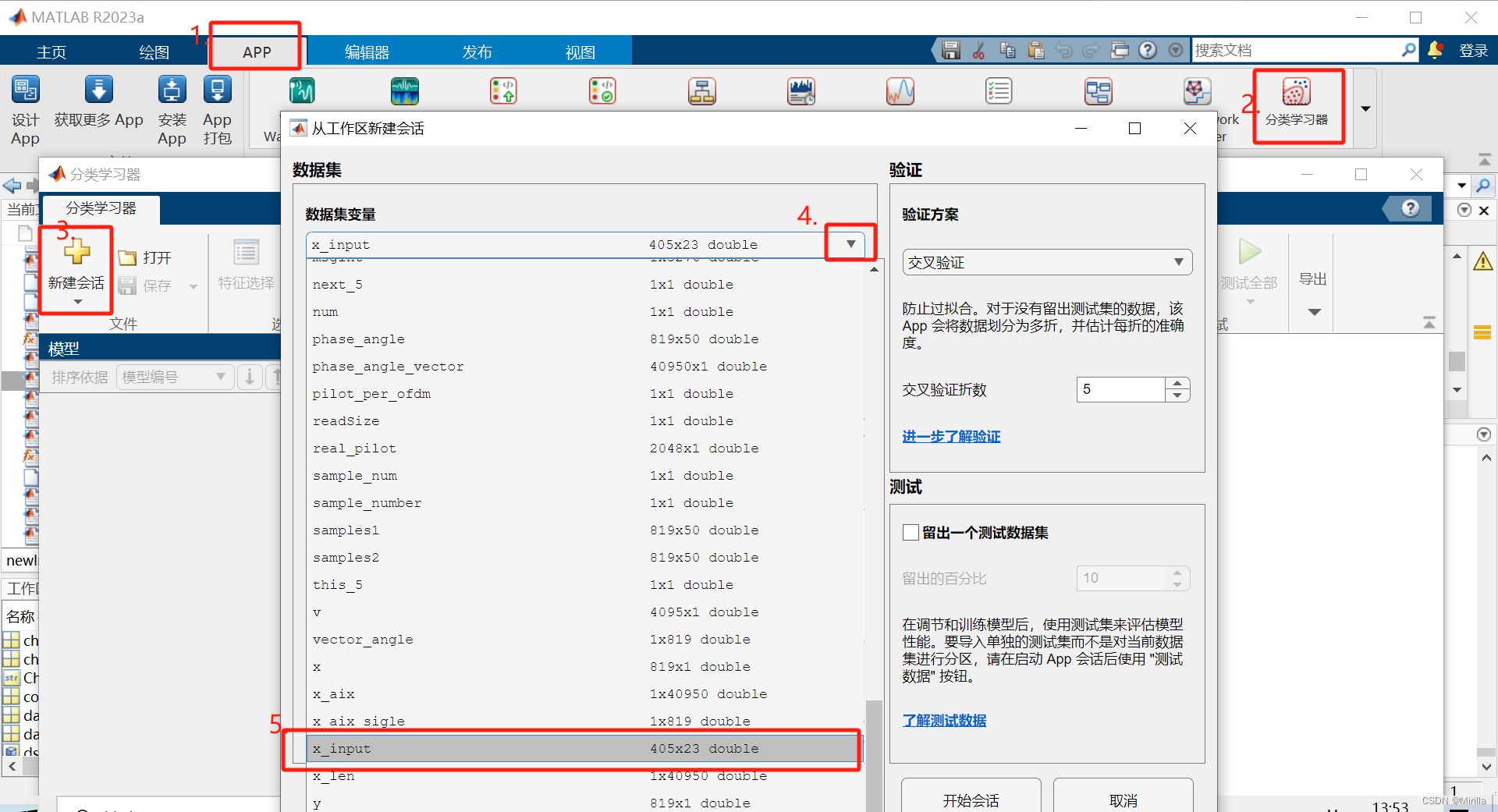
Task: Increase cross-validation folds stepper
Action: (x=1177, y=383)
